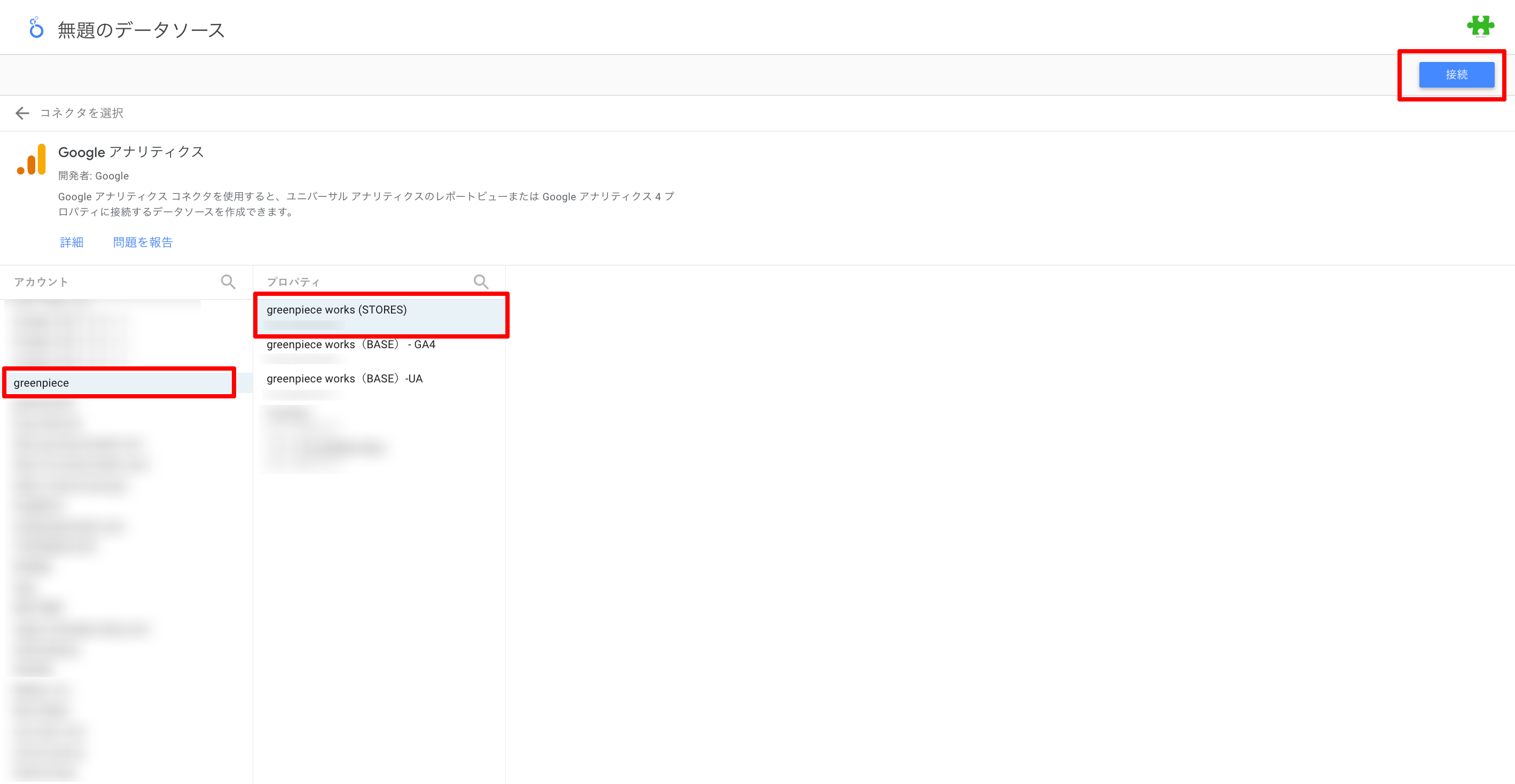Click the back arrow to connector selection
The image size is (1515, 784).
(22, 113)
